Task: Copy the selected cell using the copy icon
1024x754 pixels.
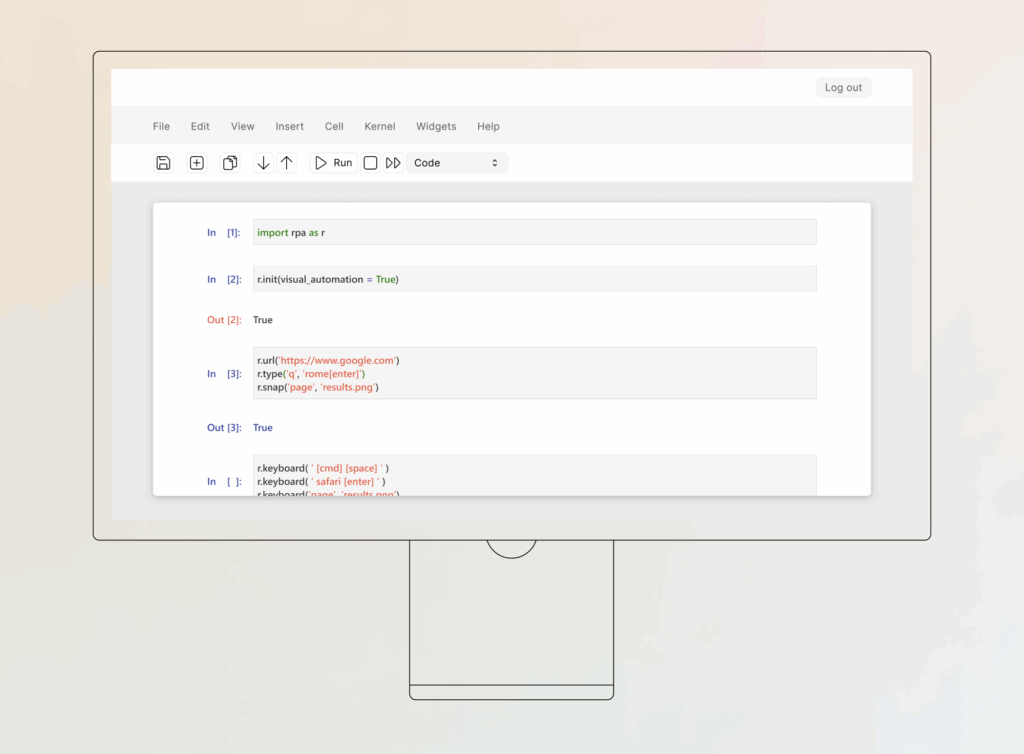Action: pos(229,162)
